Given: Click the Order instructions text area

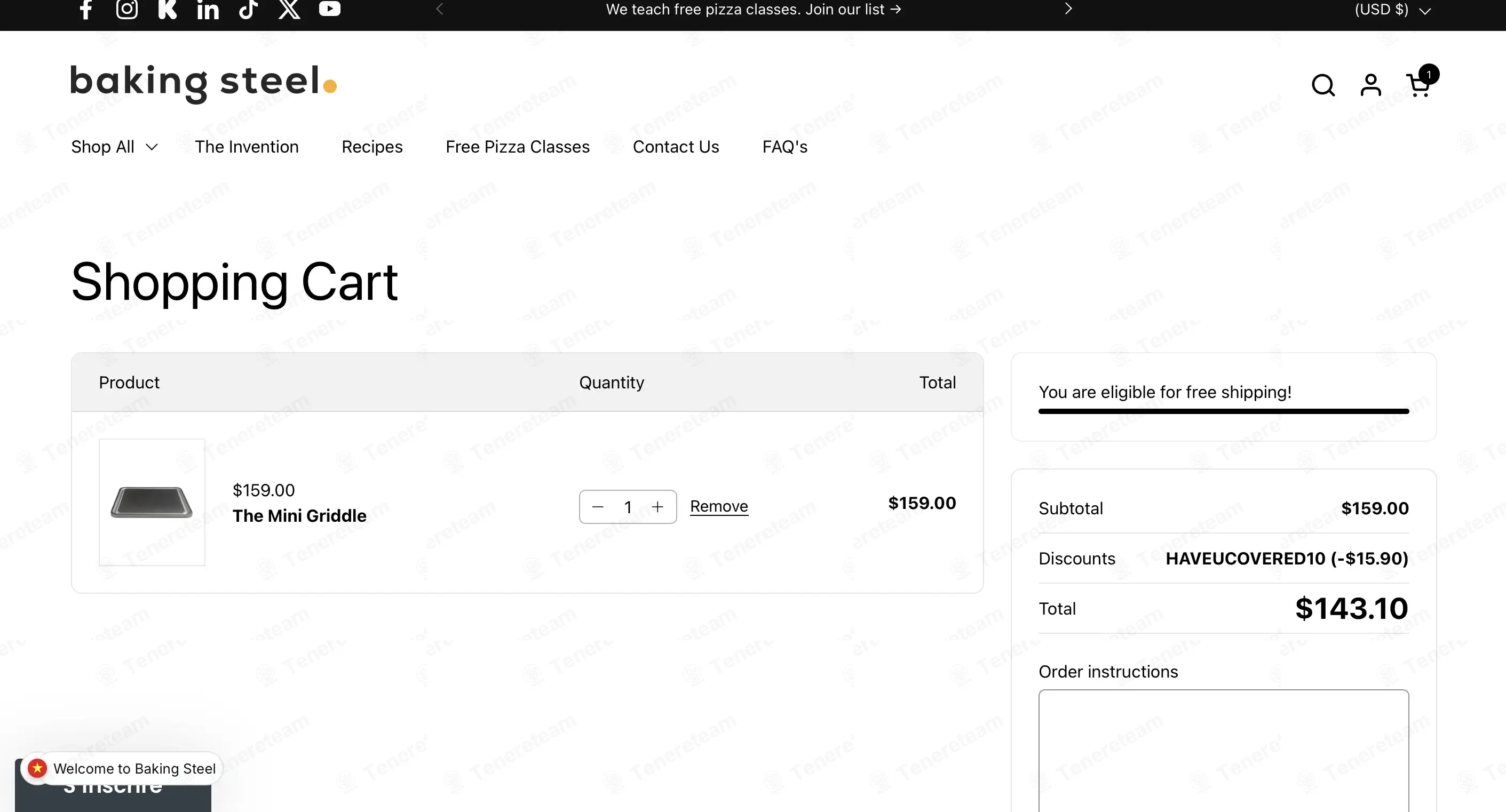Looking at the screenshot, I should click(1224, 751).
